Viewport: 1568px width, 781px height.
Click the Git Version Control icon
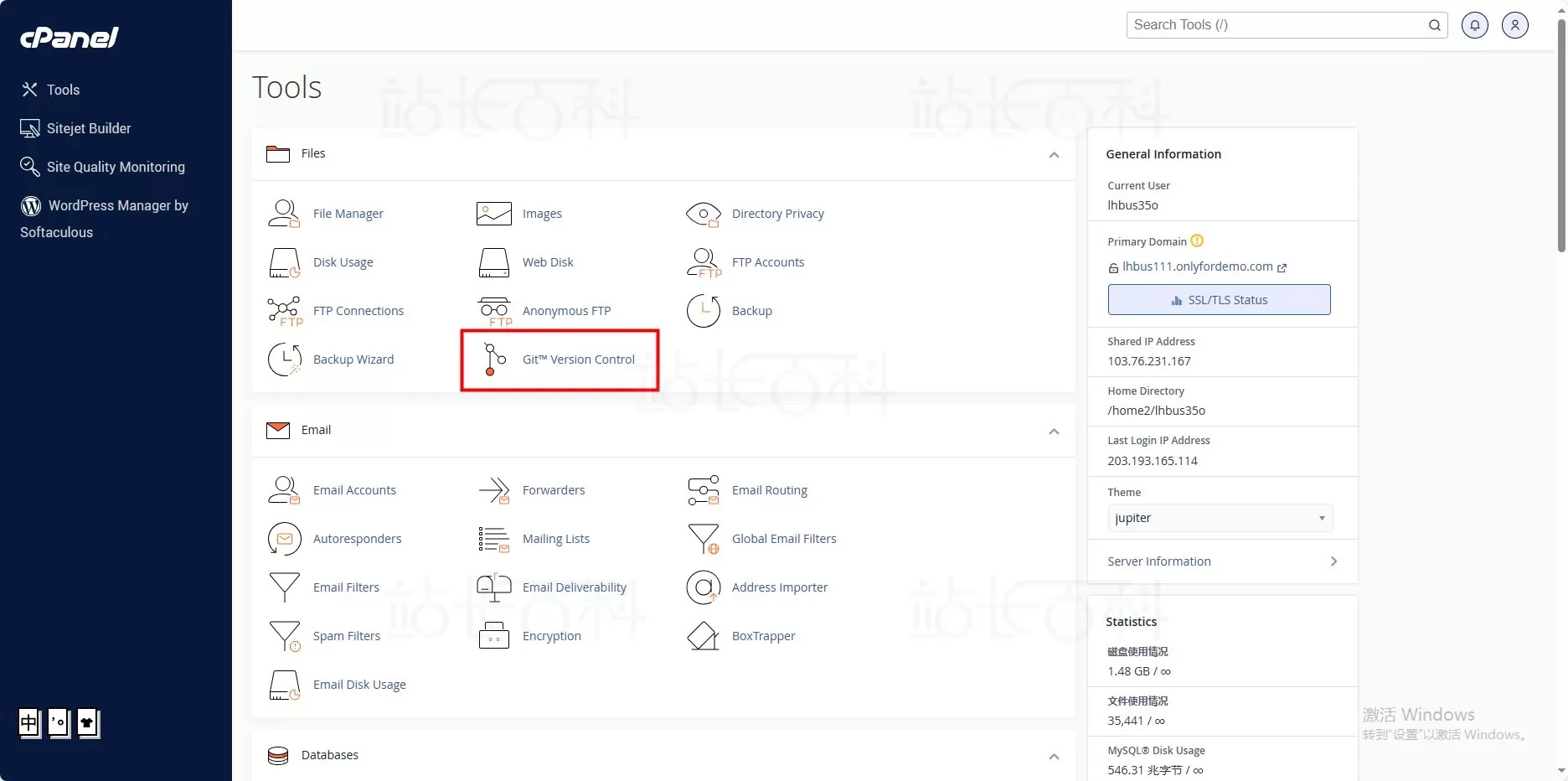[493, 359]
